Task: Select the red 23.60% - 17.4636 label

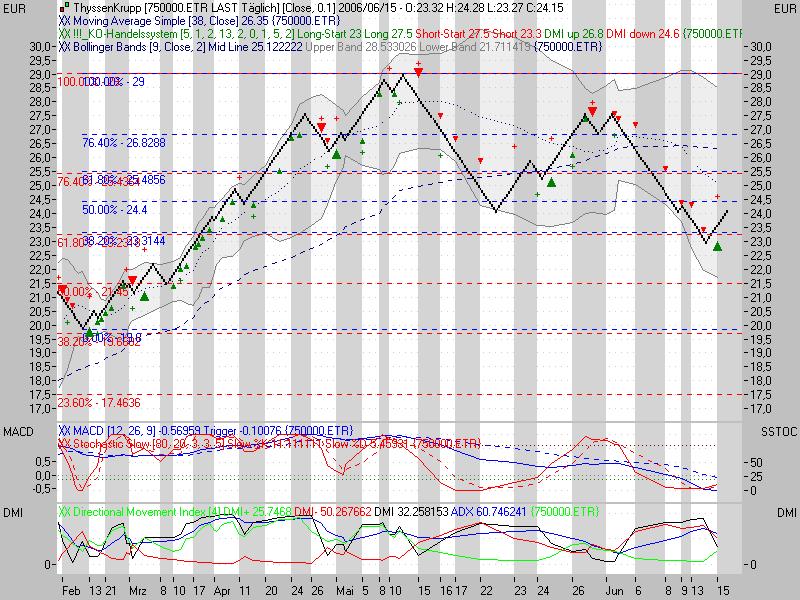Action: pos(98,403)
